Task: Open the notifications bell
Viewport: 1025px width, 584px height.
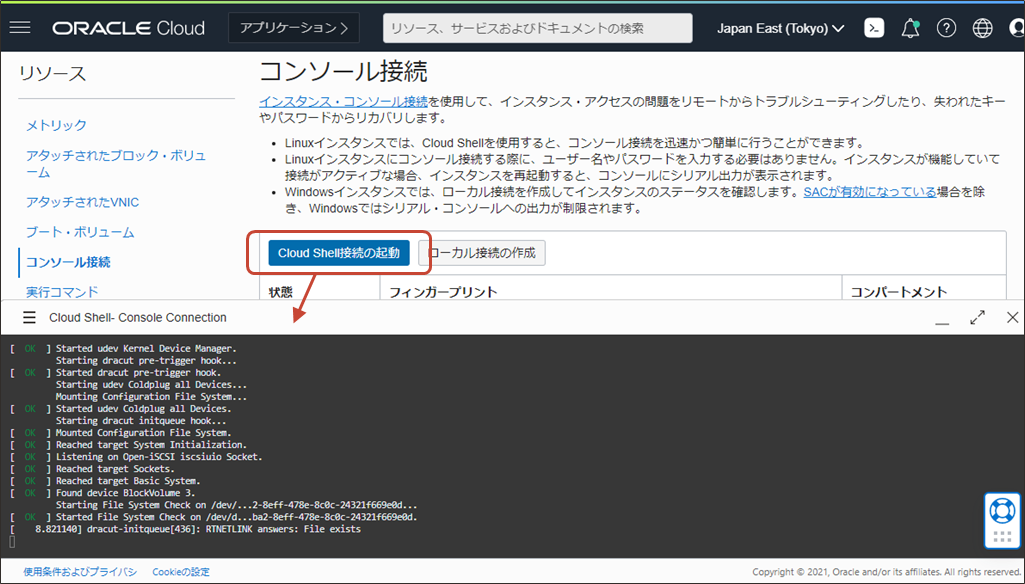Action: pyautogui.click(x=910, y=28)
